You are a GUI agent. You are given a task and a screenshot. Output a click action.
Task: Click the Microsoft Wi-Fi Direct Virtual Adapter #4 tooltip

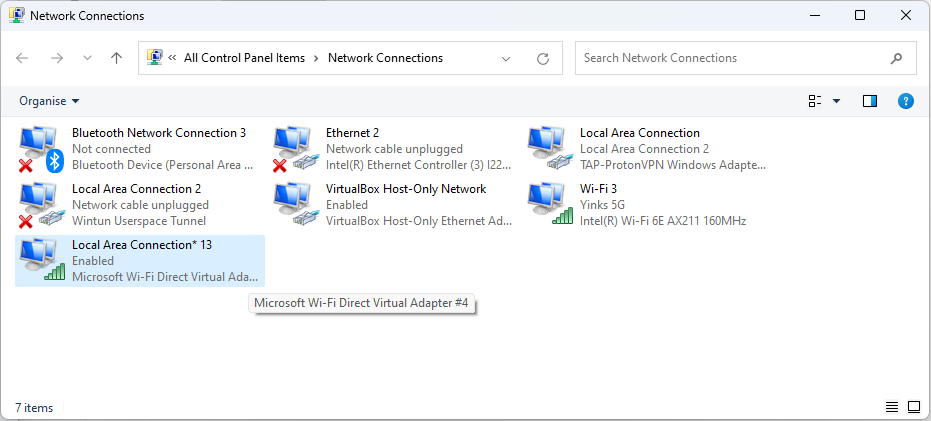pos(361,303)
